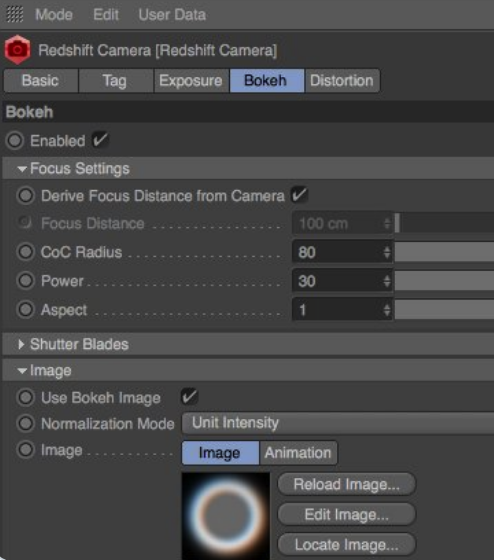Select the Image mode button
Image resolution: width=494 pixels, height=560 pixels.
pos(220,453)
